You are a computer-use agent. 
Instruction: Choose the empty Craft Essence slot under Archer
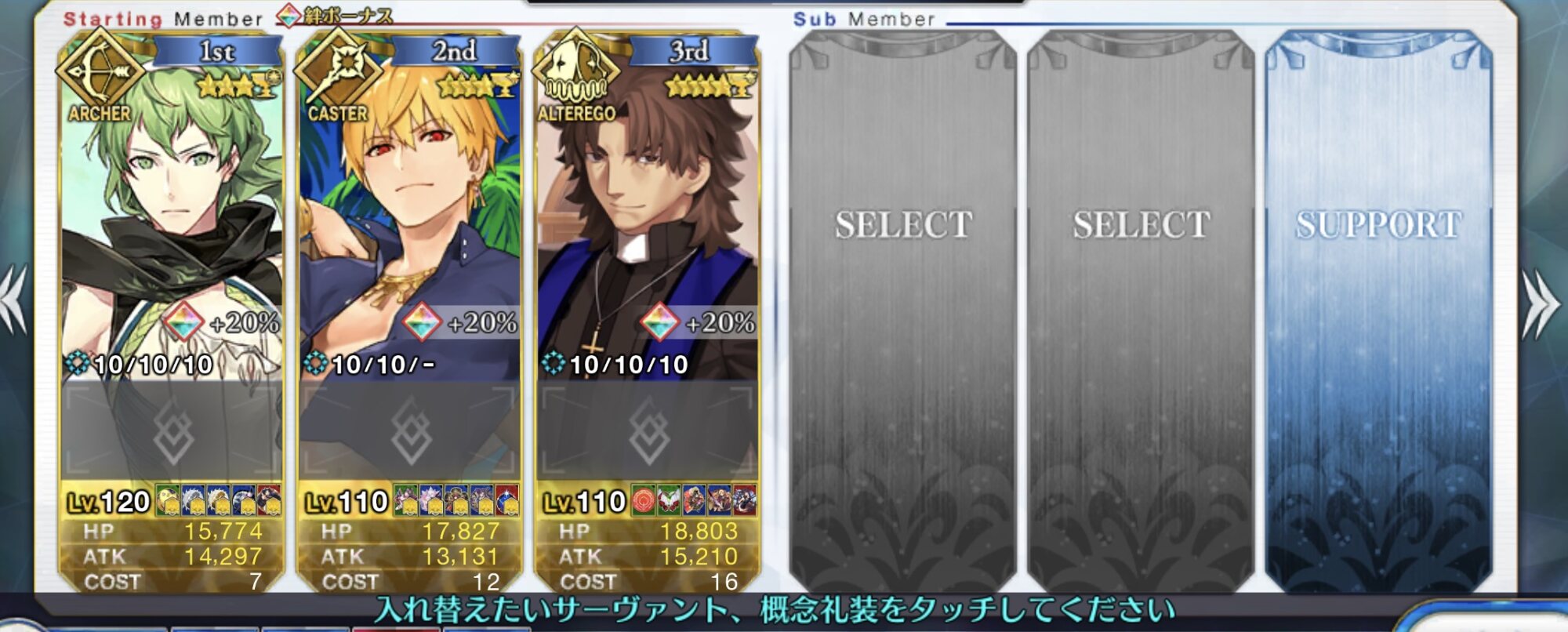172,430
